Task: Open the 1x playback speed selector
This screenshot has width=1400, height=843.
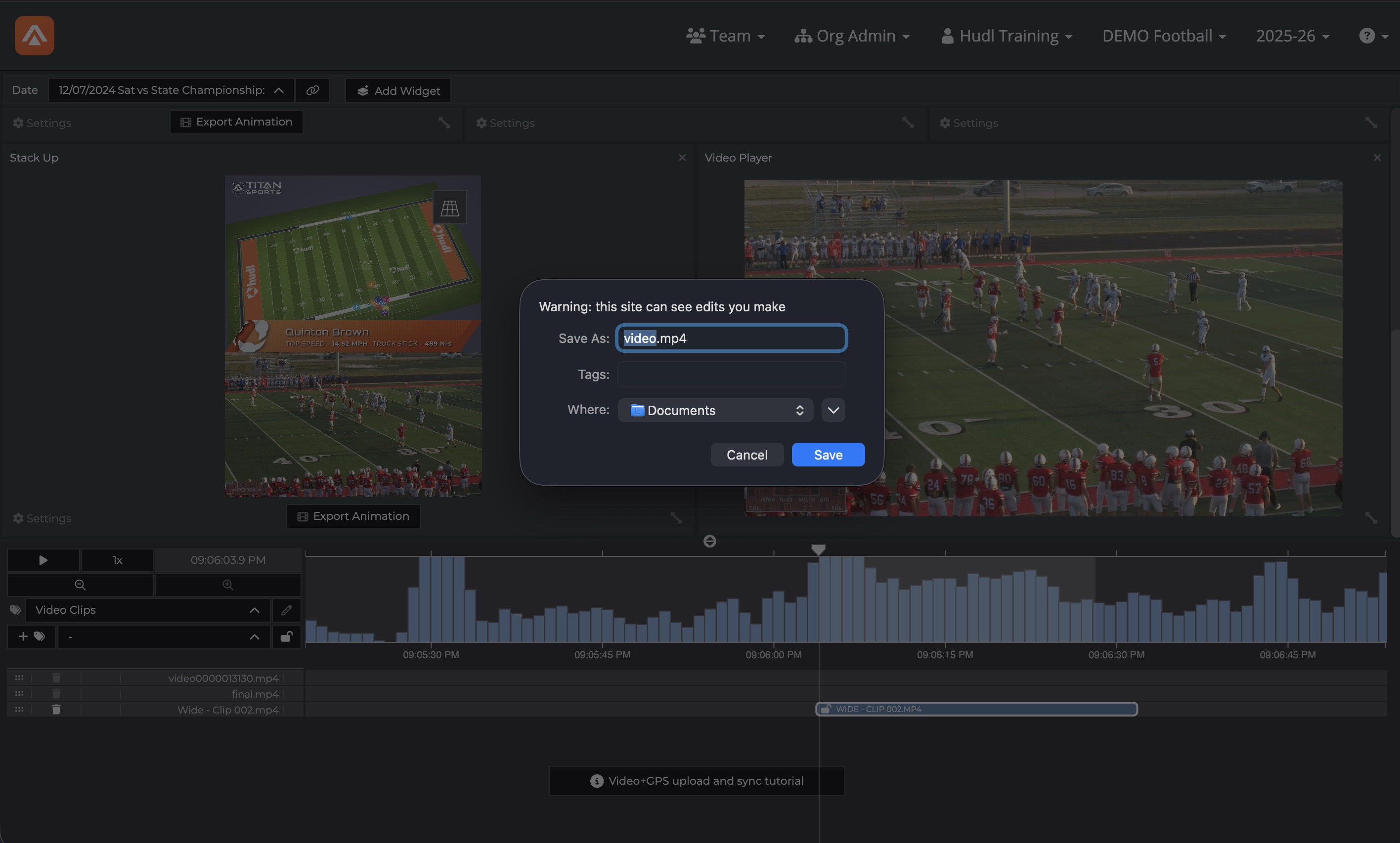Action: pos(117,560)
